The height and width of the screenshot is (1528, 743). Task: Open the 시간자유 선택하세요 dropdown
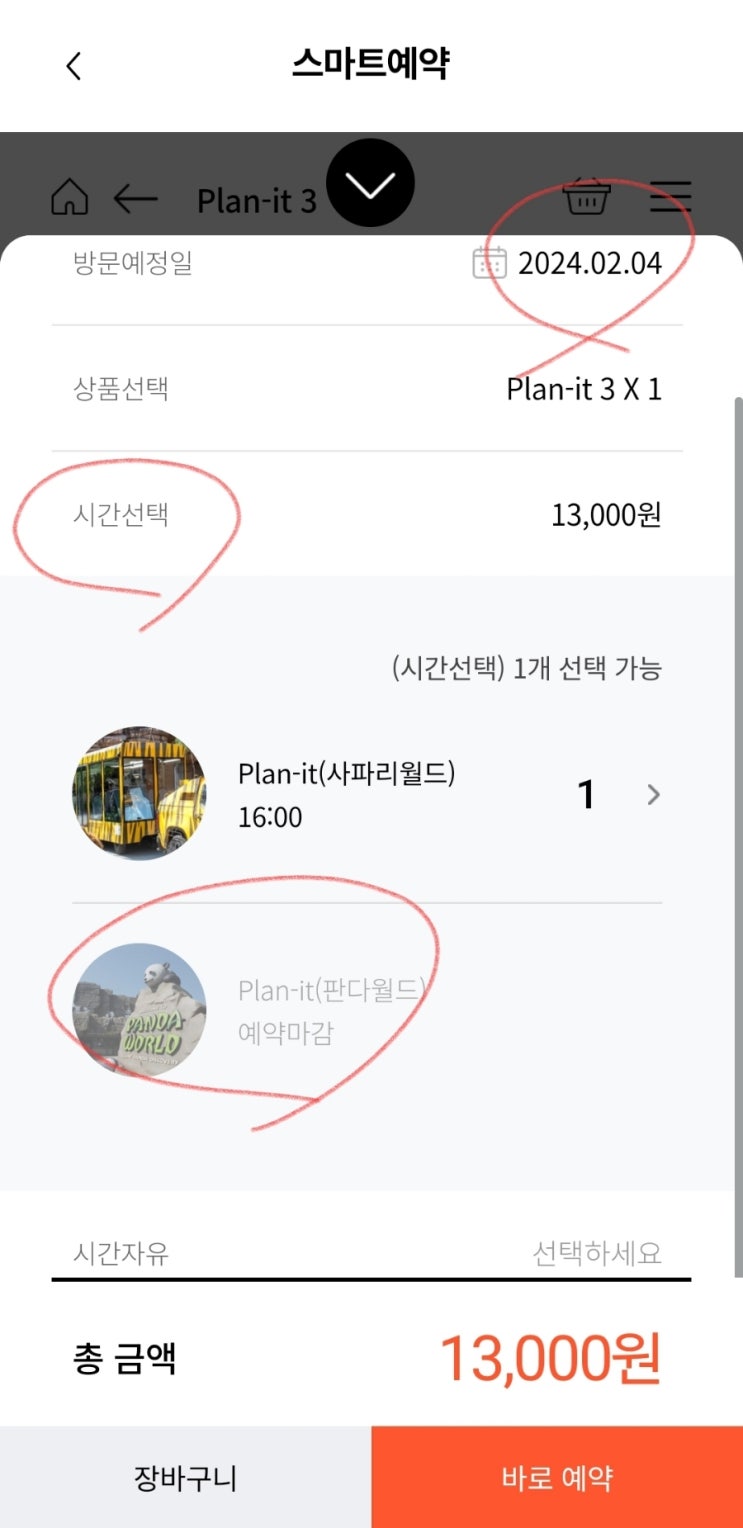pos(371,1253)
